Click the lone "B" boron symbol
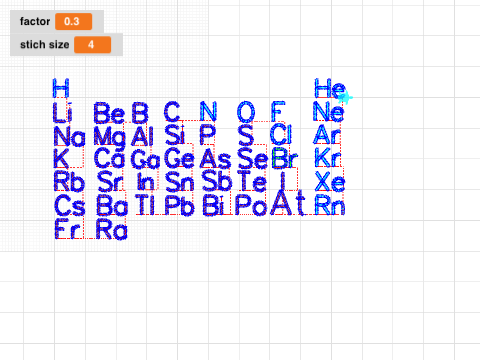480x360 pixels. (140, 113)
